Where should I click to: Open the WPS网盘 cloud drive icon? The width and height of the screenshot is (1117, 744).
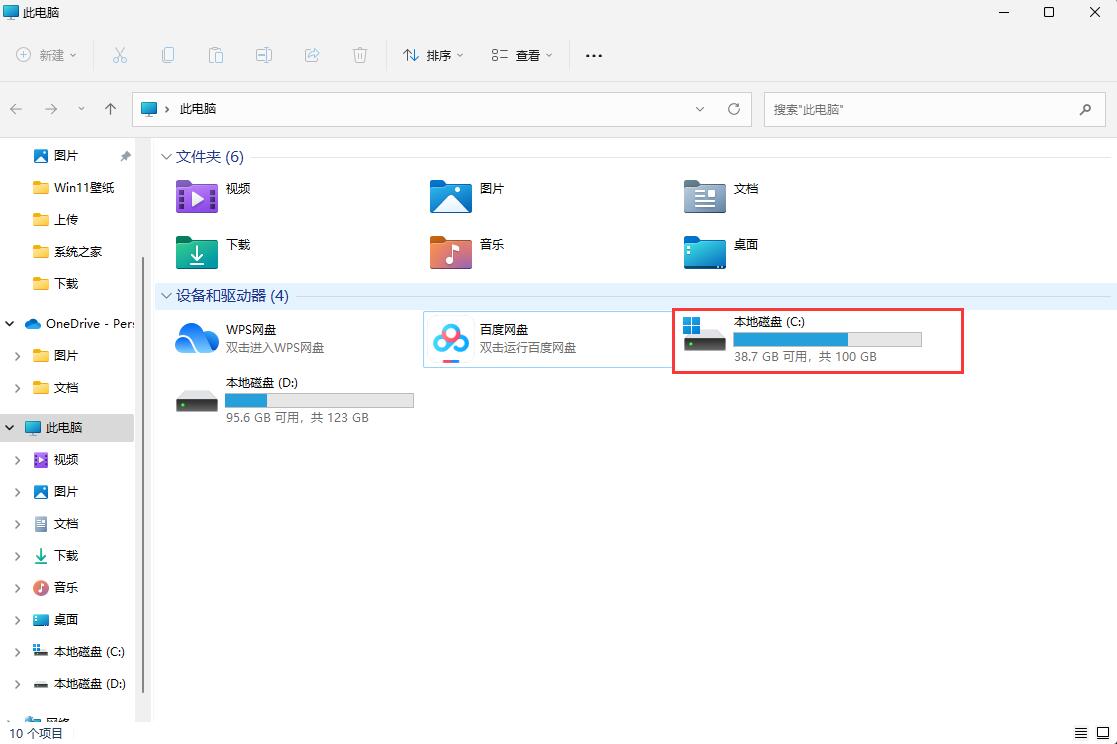(196, 338)
